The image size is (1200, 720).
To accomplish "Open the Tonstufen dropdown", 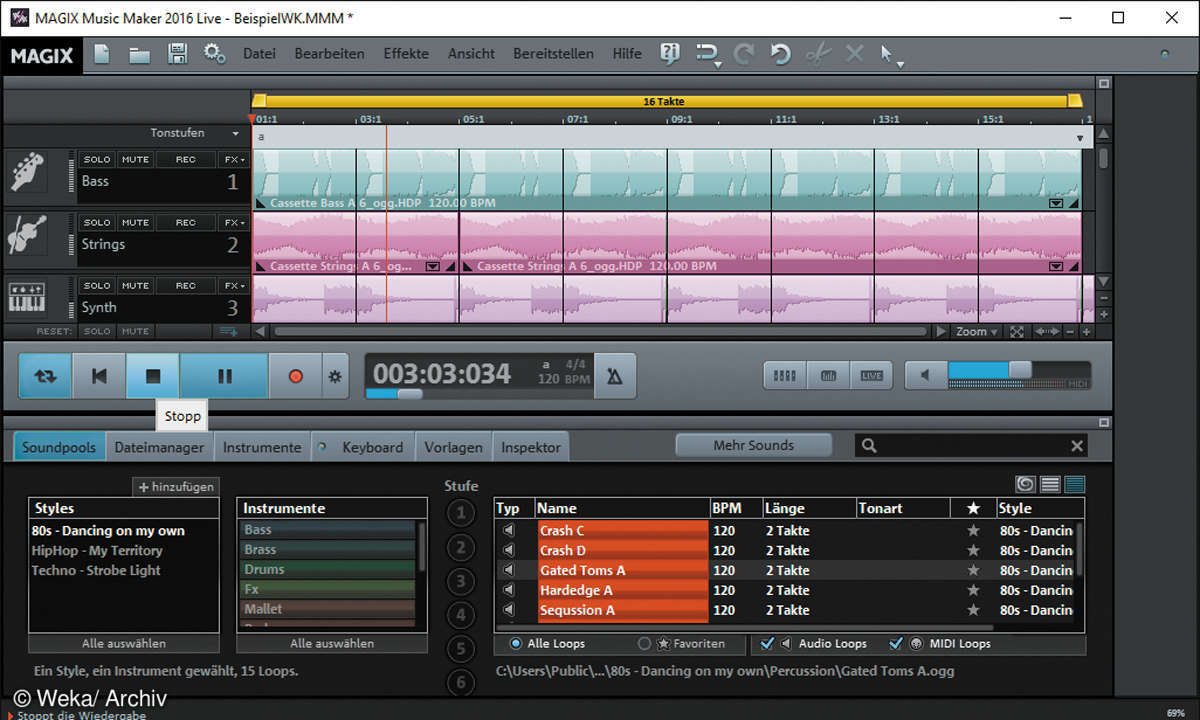I will coord(236,133).
